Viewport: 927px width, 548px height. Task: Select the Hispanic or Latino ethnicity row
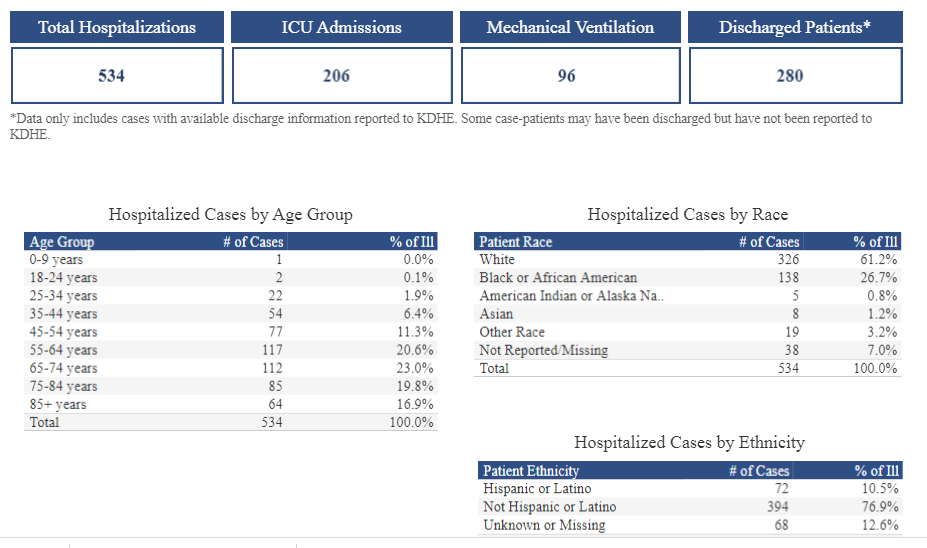click(x=536, y=489)
